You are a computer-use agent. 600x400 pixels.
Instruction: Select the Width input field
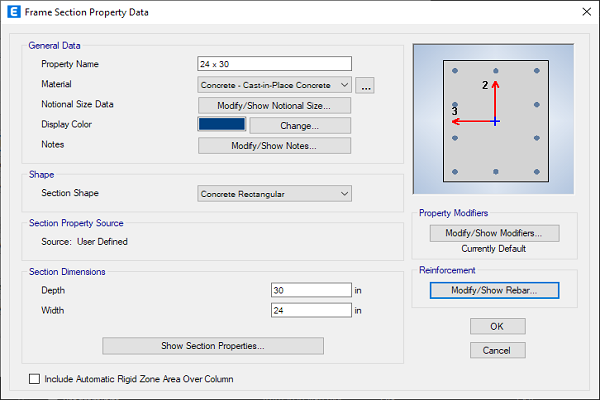(311, 310)
